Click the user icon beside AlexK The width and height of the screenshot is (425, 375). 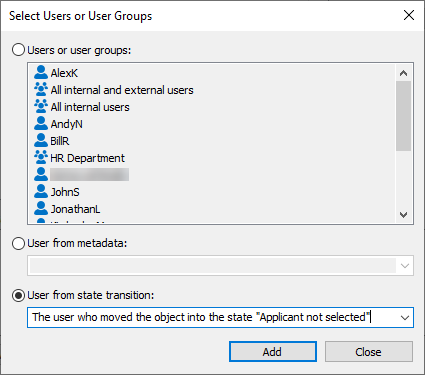pyautogui.click(x=41, y=72)
